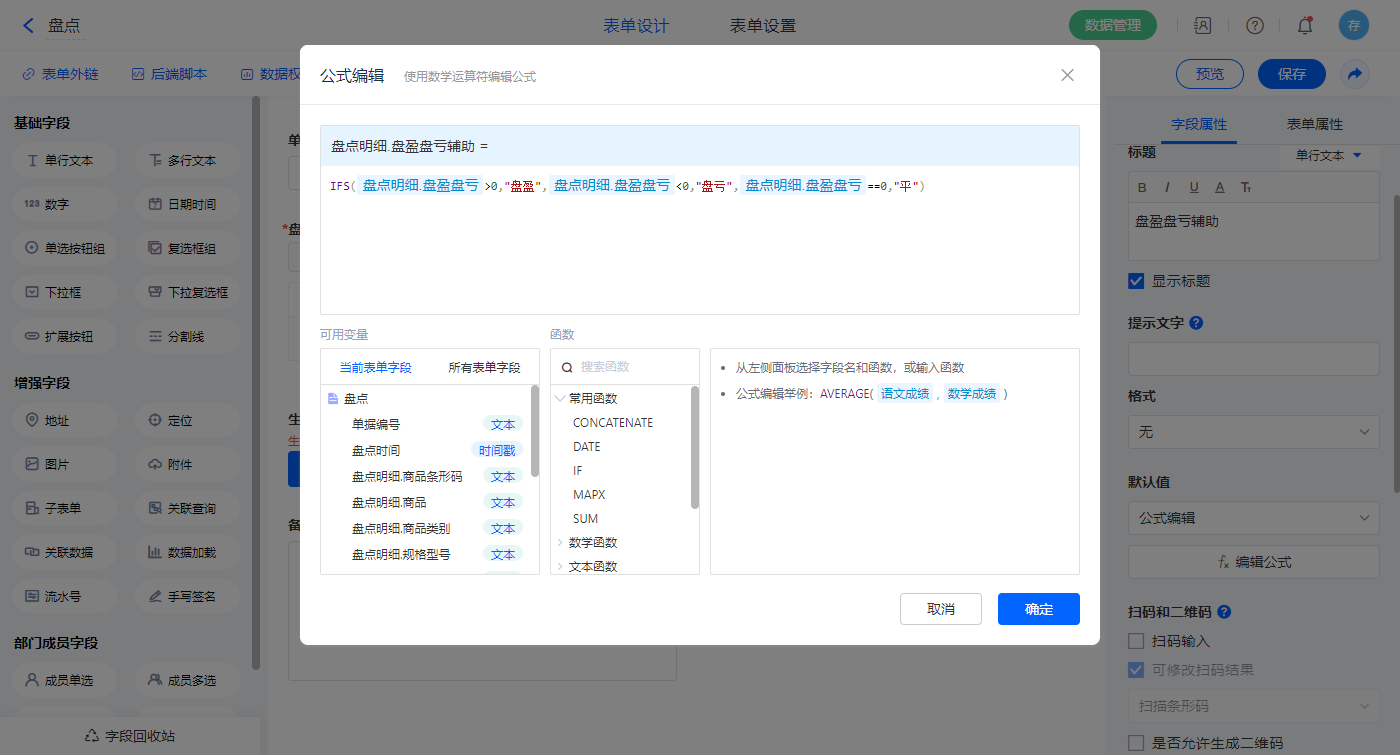The image size is (1400, 755).
Task: Switch to 表单属性 tab
Action: click(1314, 124)
